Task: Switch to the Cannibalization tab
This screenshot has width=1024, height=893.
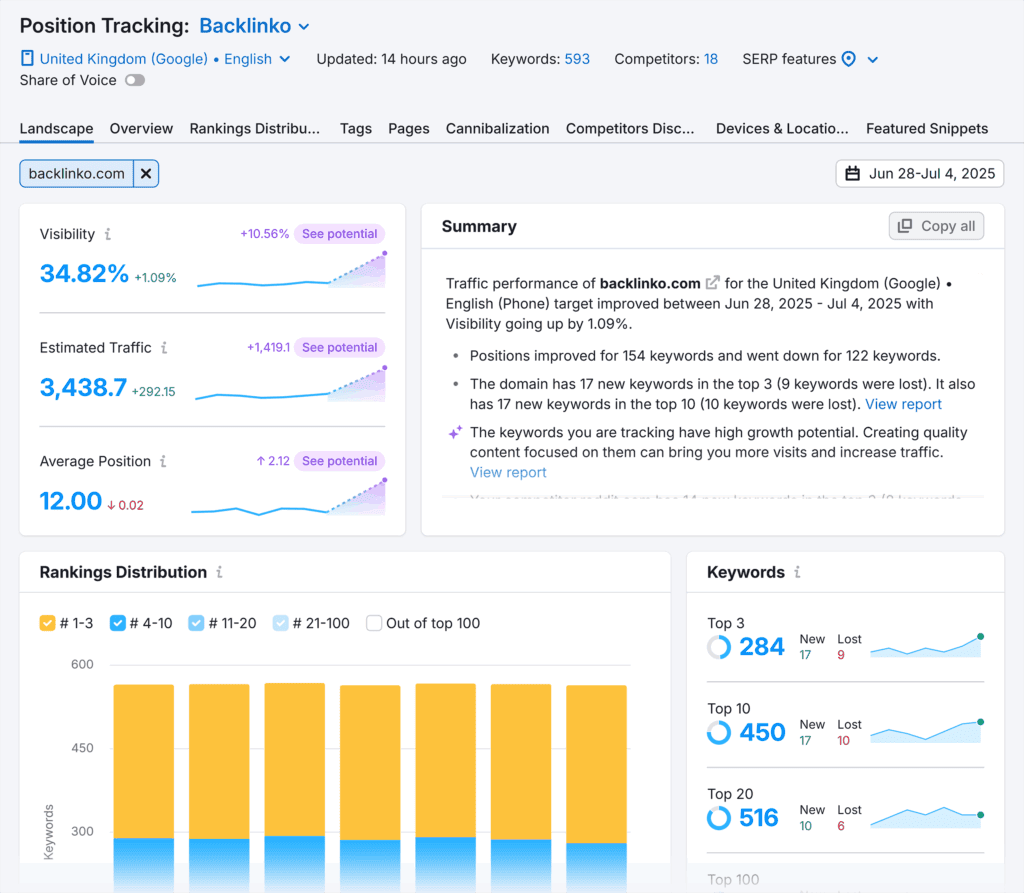Action: (497, 128)
